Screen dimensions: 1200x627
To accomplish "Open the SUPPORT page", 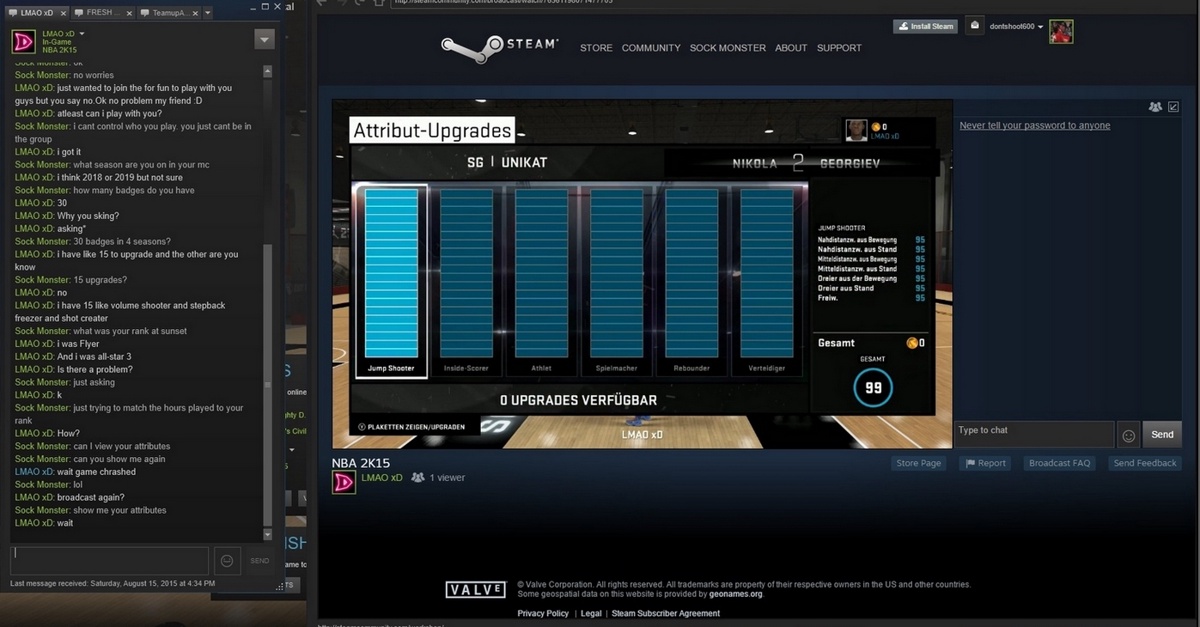I will (x=839, y=48).
